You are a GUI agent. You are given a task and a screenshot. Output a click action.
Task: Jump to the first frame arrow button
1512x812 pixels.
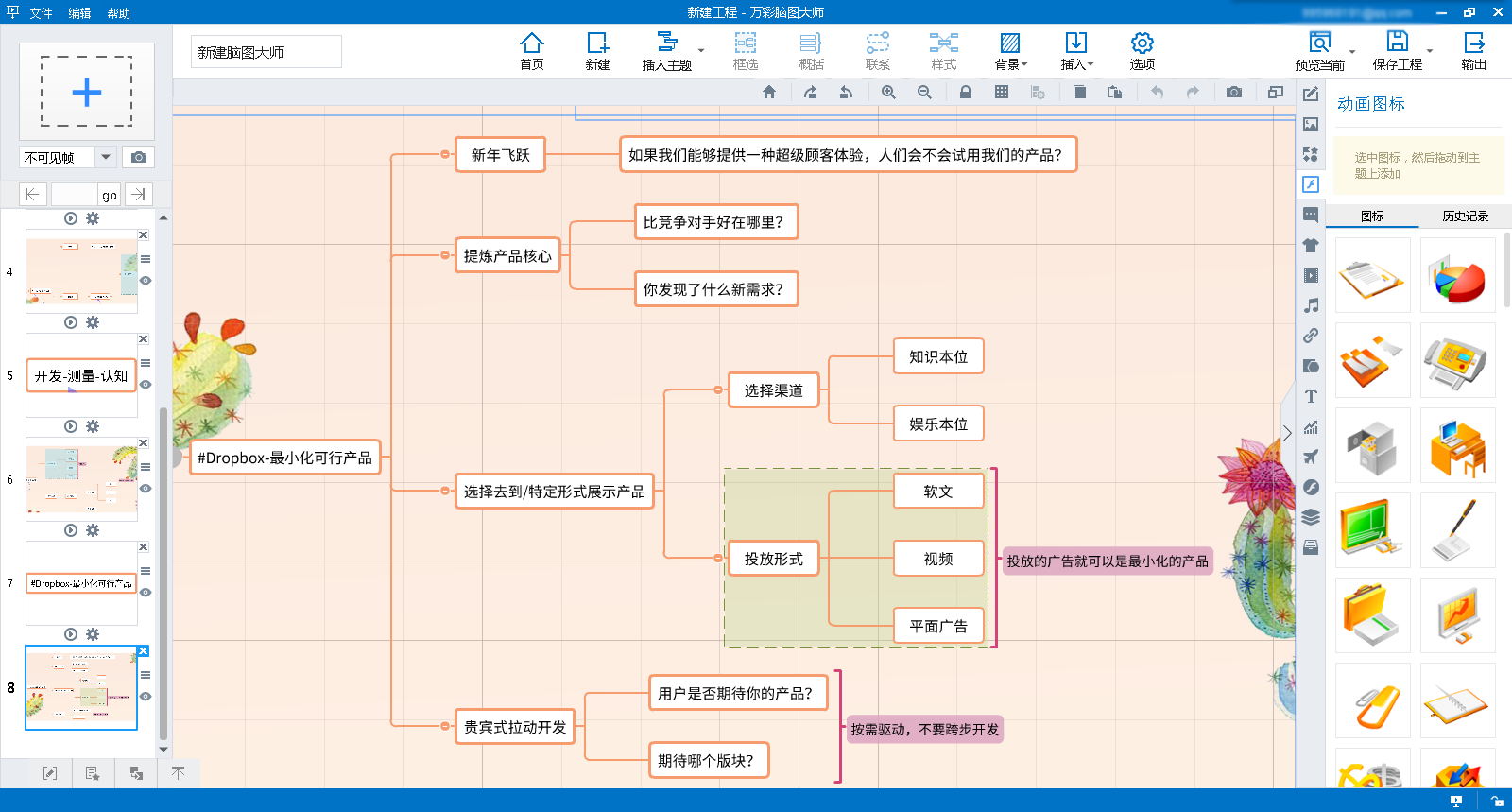pos(32,195)
